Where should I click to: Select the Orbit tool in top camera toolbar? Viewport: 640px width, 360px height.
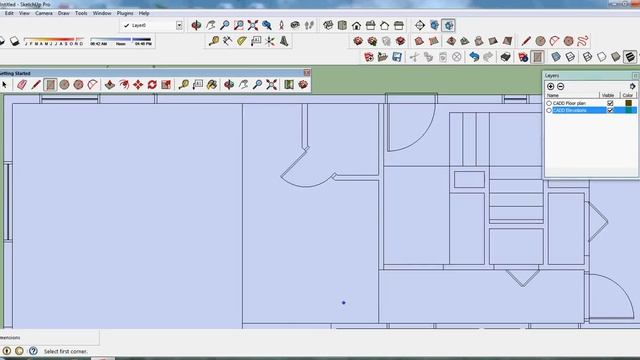coord(196,25)
